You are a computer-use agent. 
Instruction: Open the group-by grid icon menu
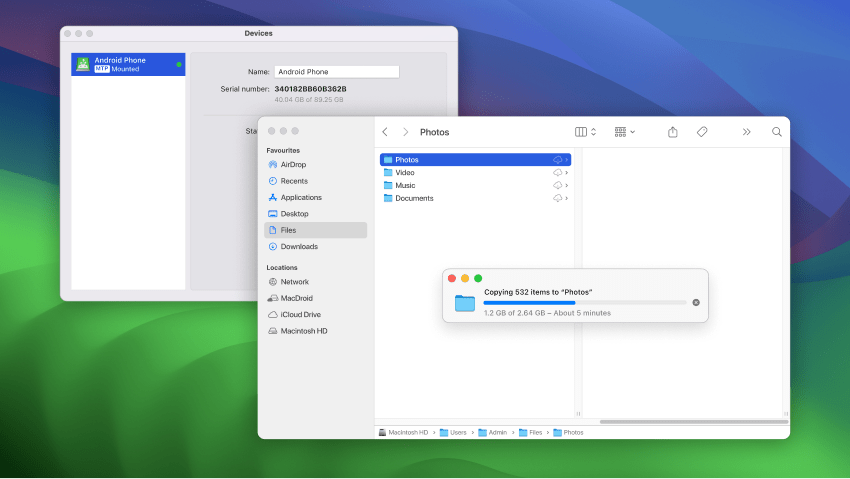[624, 132]
